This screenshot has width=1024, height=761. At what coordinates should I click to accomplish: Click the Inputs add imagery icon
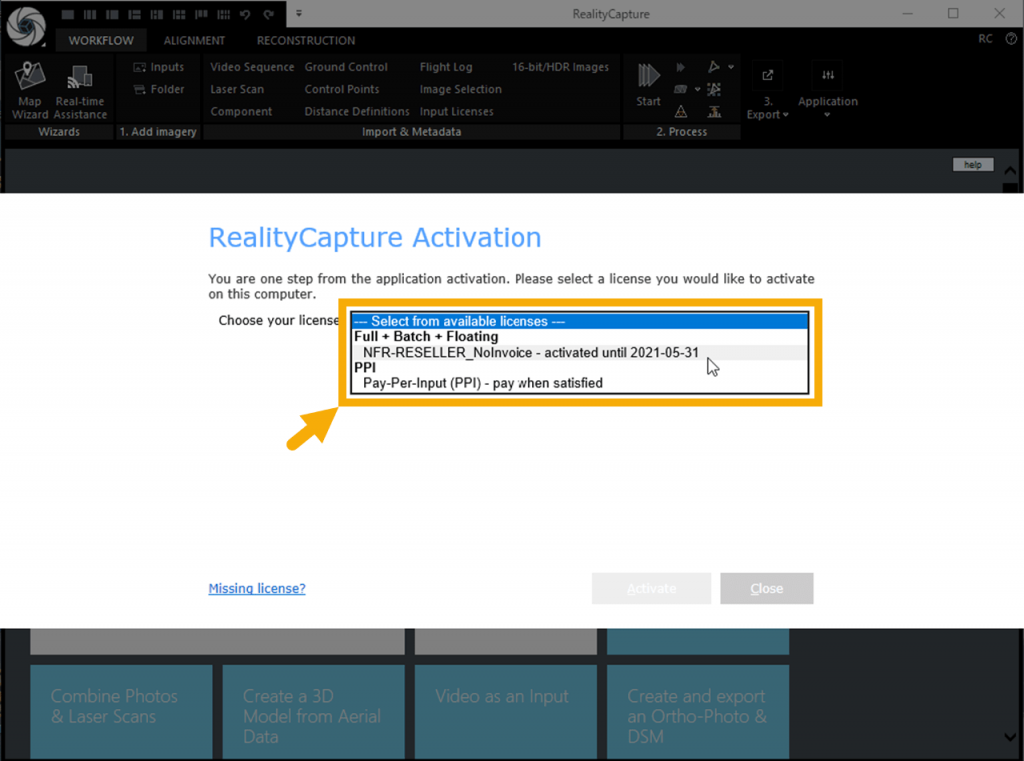click(x=158, y=67)
